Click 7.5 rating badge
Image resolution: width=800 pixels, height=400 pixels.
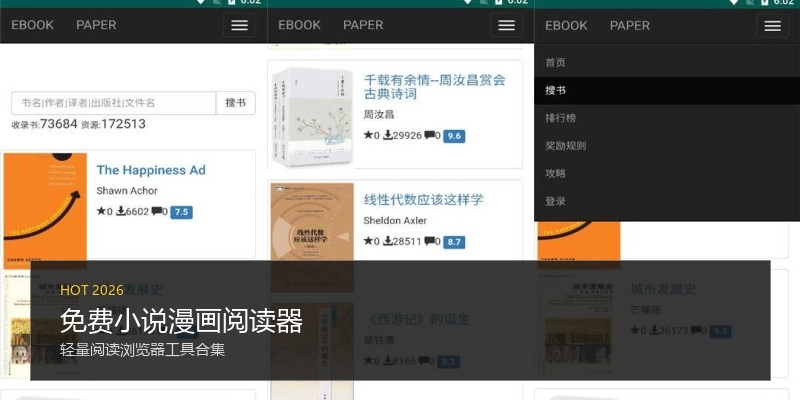click(x=181, y=212)
